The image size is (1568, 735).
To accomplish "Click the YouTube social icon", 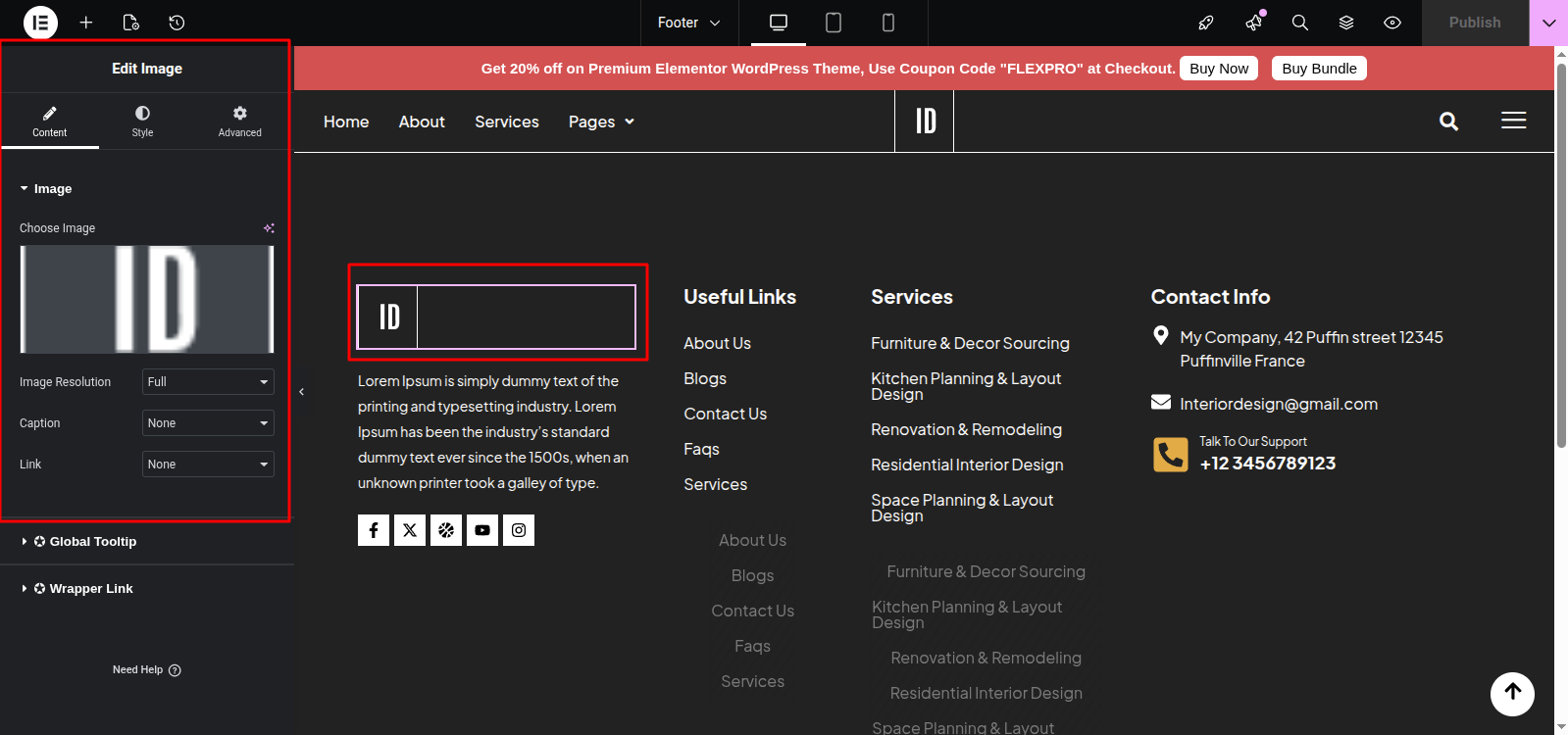I will pyautogui.click(x=482, y=530).
